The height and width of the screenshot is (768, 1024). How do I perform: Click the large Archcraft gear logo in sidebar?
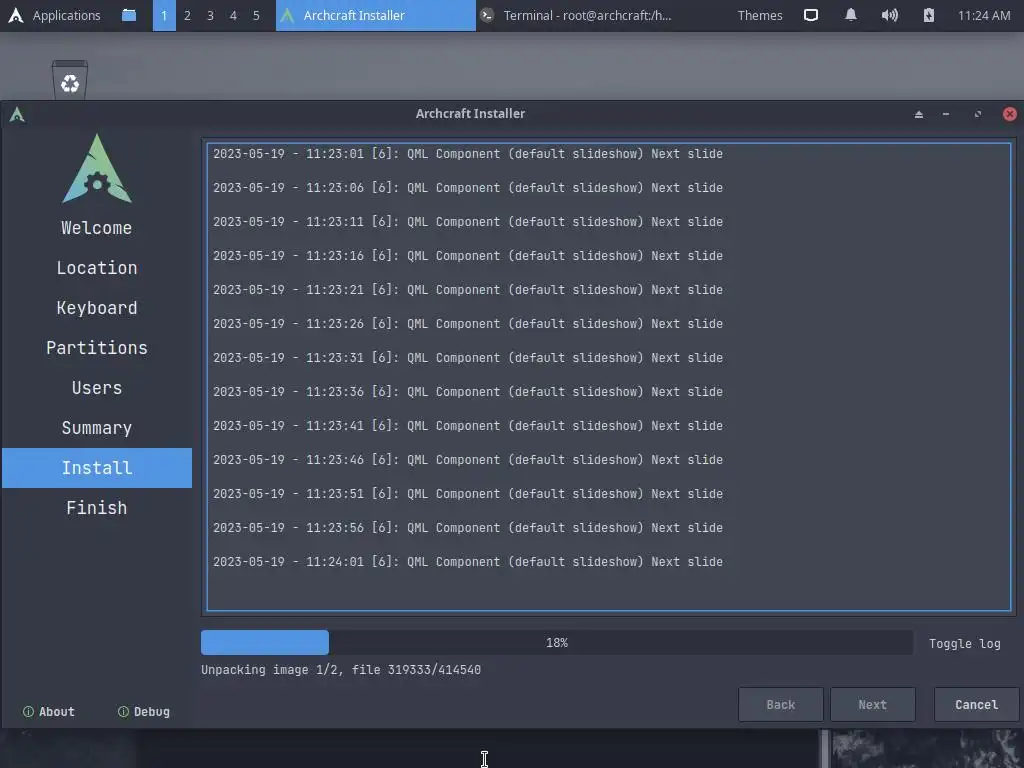point(97,168)
